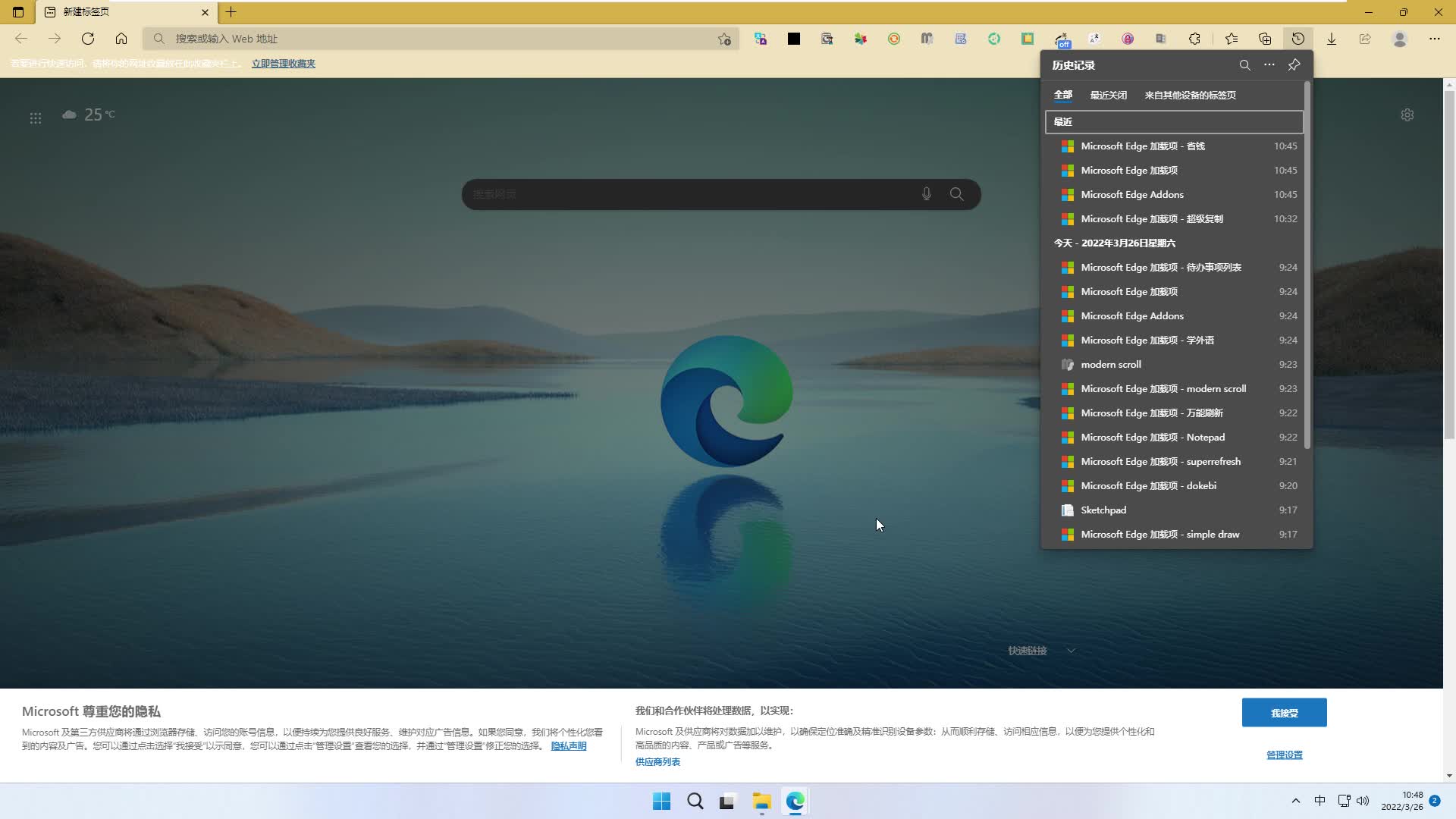Open the pink lock extension icon
The width and height of the screenshot is (1456, 819).
(1128, 39)
